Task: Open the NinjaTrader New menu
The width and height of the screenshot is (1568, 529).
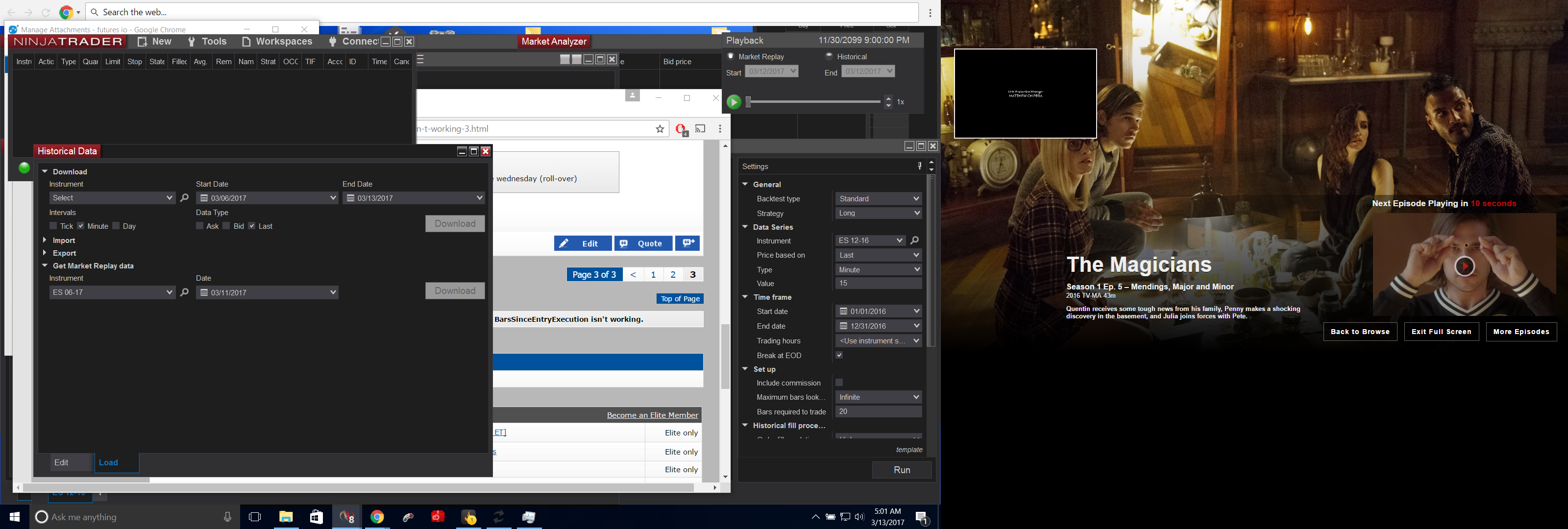Action: pyautogui.click(x=155, y=42)
